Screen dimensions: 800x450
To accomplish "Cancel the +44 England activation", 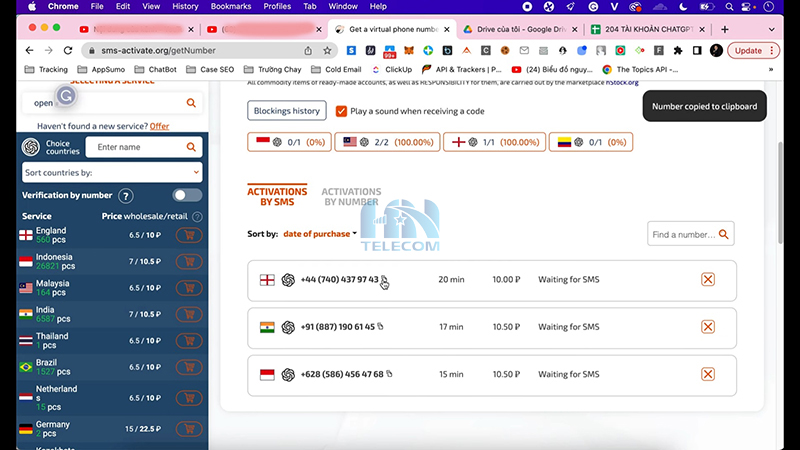I will tap(708, 279).
